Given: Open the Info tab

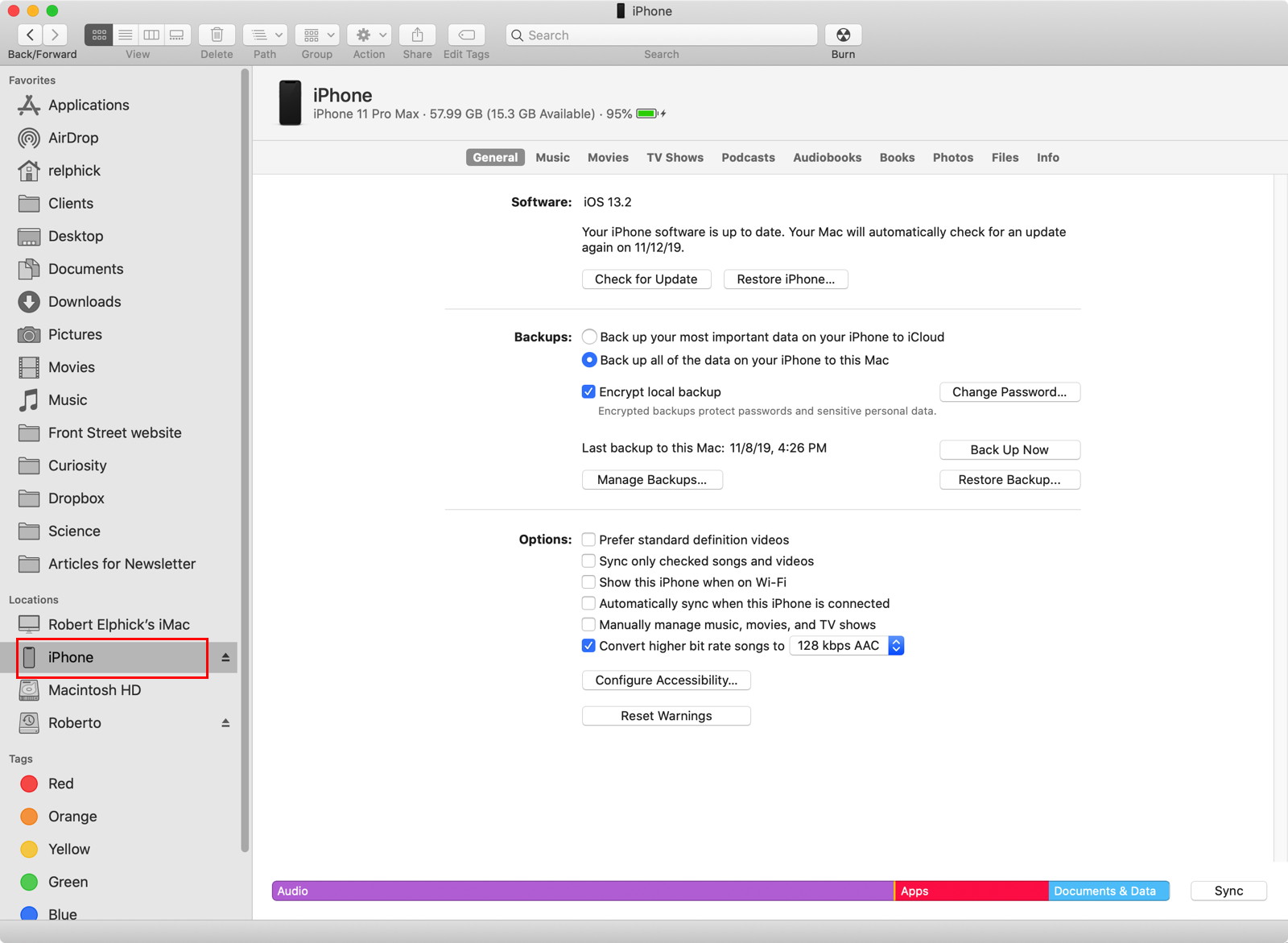Looking at the screenshot, I should pos(1047,158).
